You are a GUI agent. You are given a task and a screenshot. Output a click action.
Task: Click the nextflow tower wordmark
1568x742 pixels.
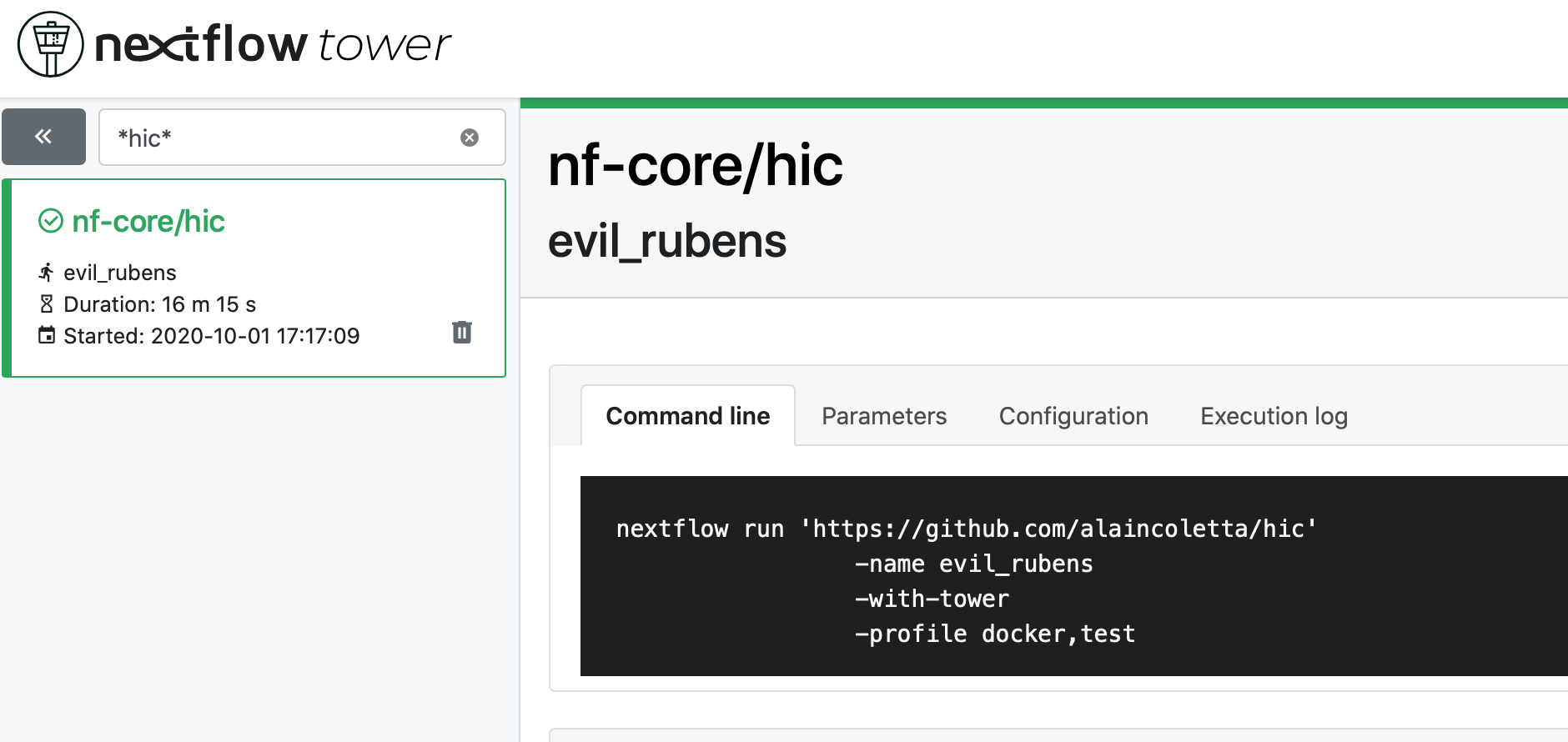(x=273, y=44)
